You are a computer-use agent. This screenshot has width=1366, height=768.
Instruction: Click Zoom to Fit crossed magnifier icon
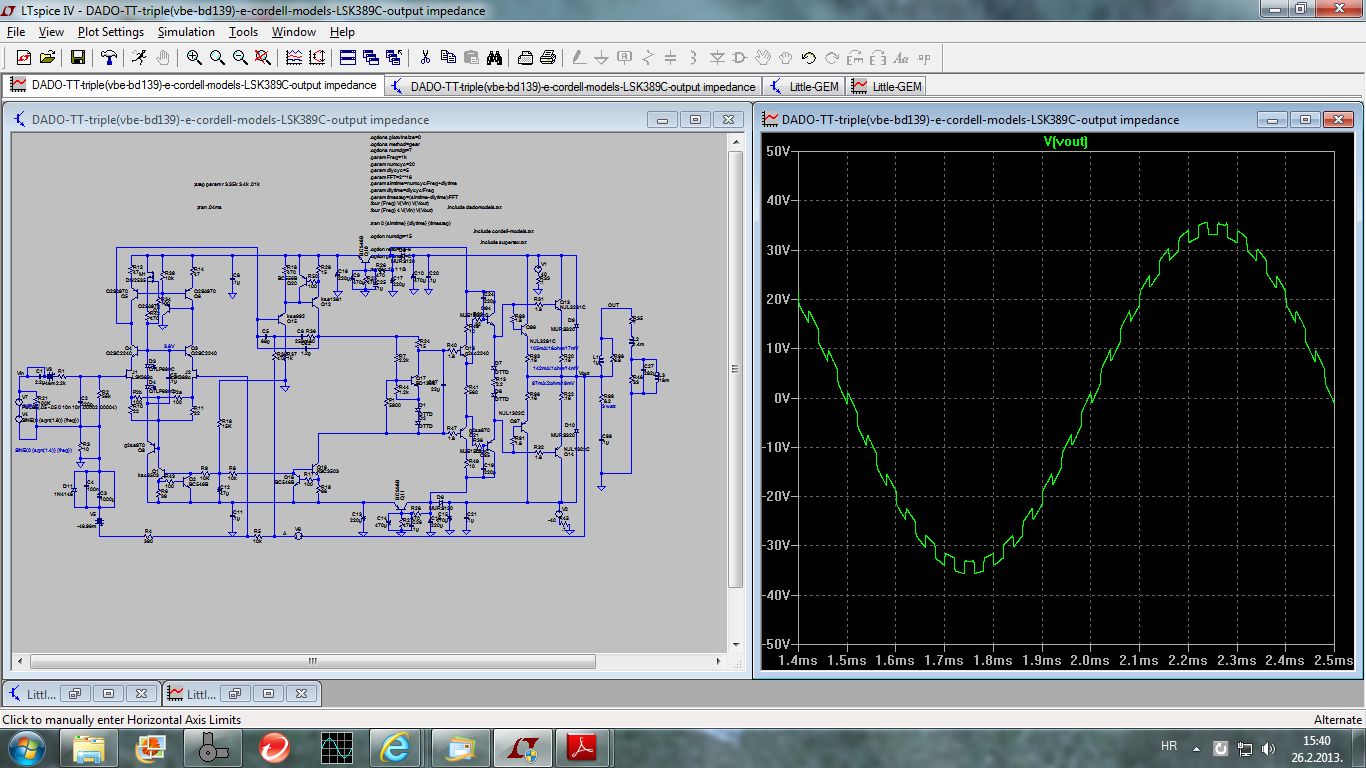pos(265,57)
